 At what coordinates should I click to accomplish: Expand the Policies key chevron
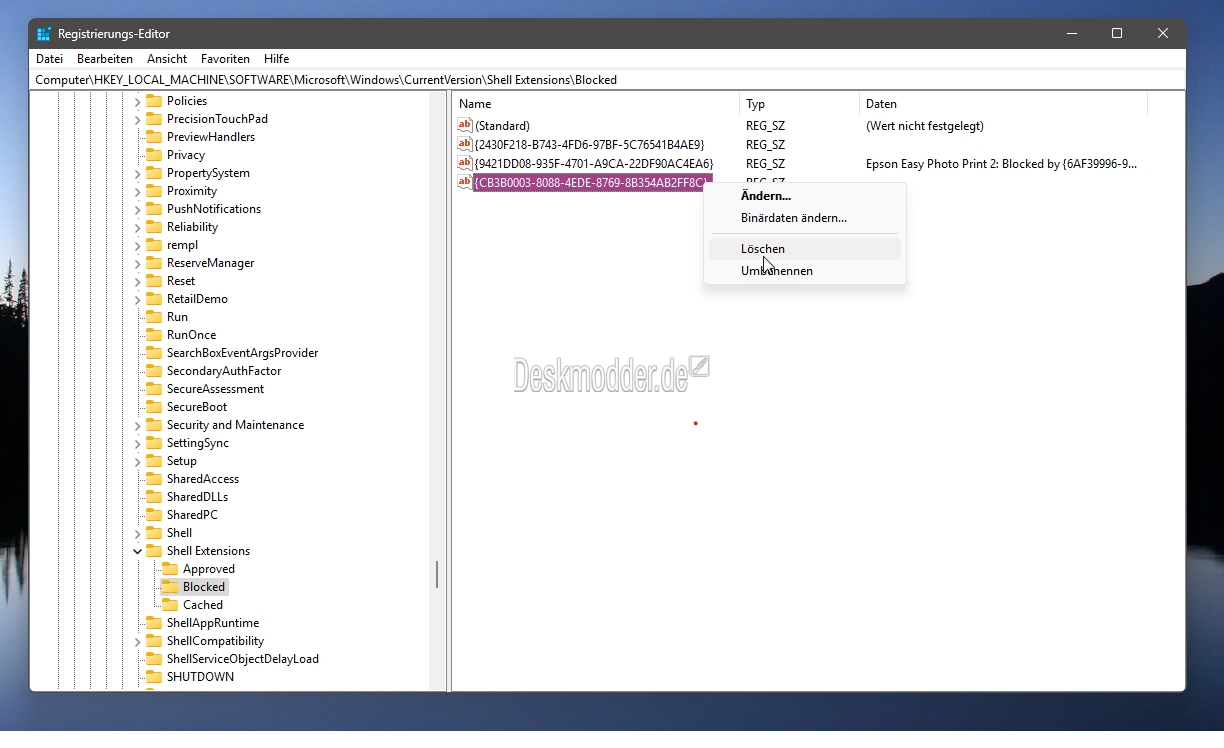tap(138, 101)
